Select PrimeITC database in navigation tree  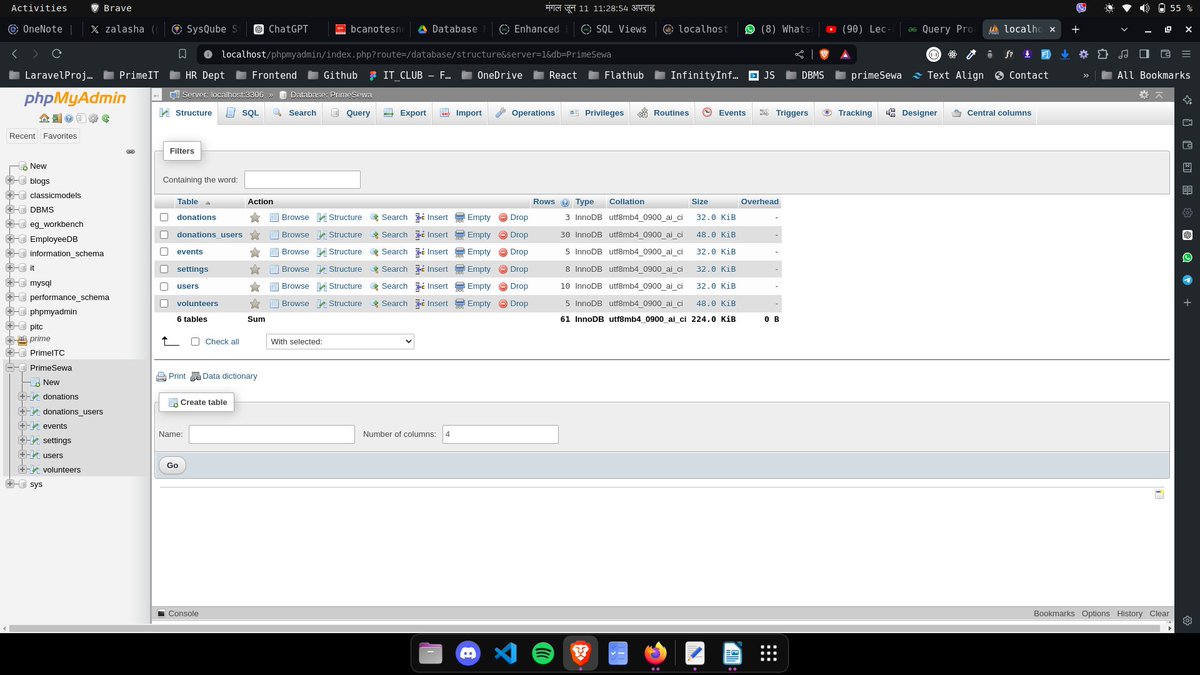point(47,353)
